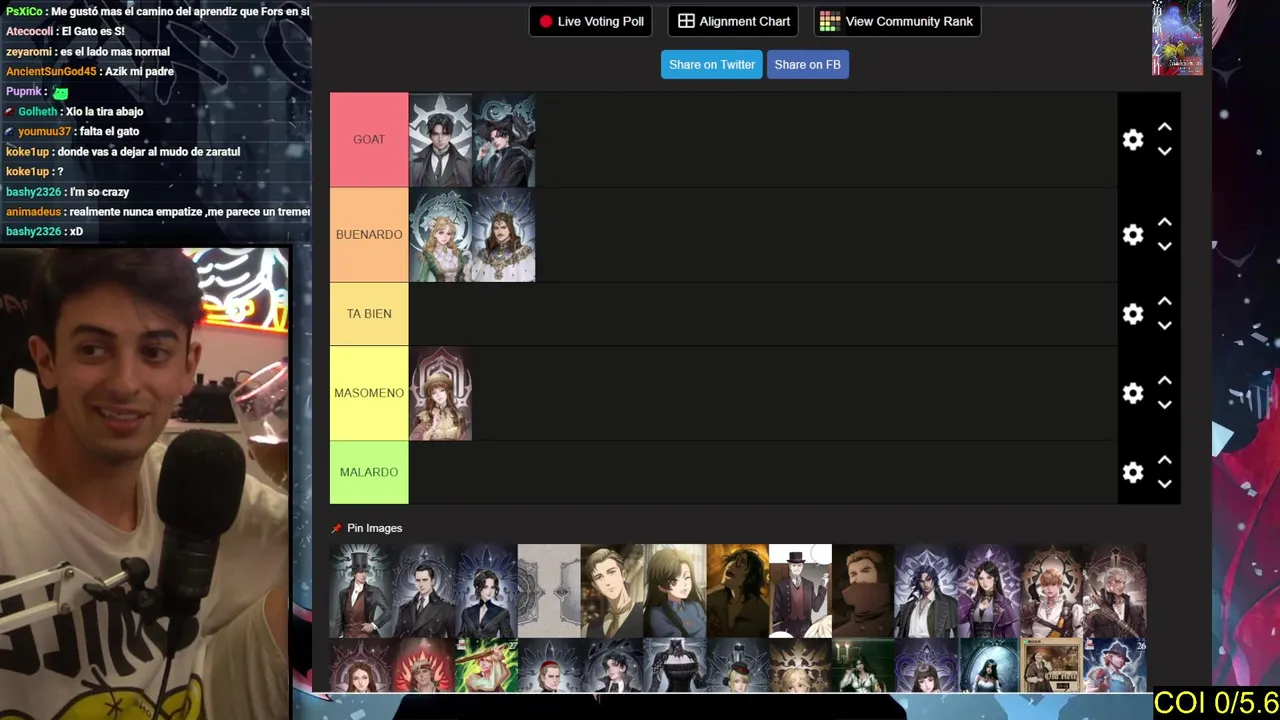Click chat user PsXiCo's name

point(24,11)
